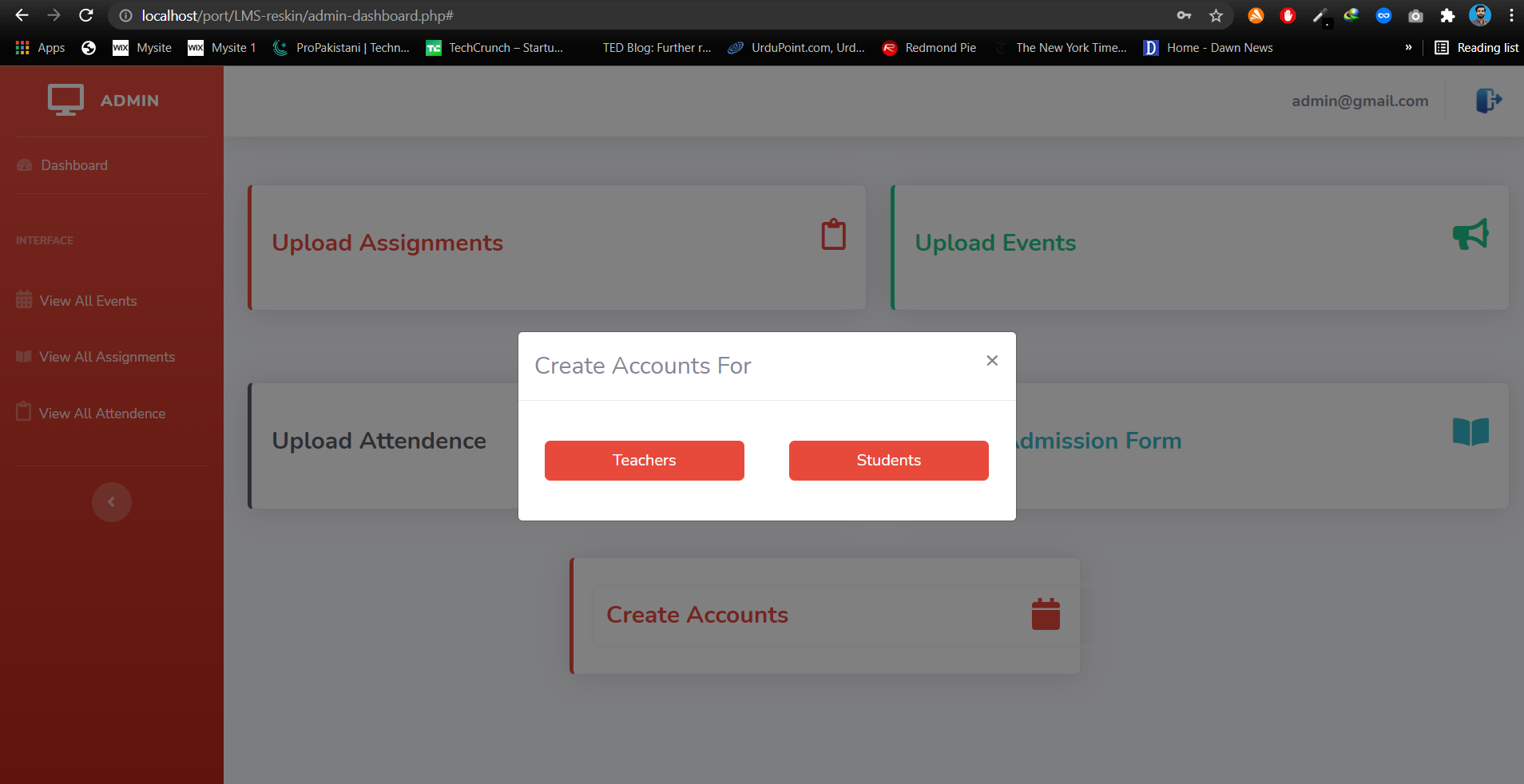The image size is (1524, 784).
Task: Click the clipboard icon on Upload Assignments
Action: coord(833,235)
